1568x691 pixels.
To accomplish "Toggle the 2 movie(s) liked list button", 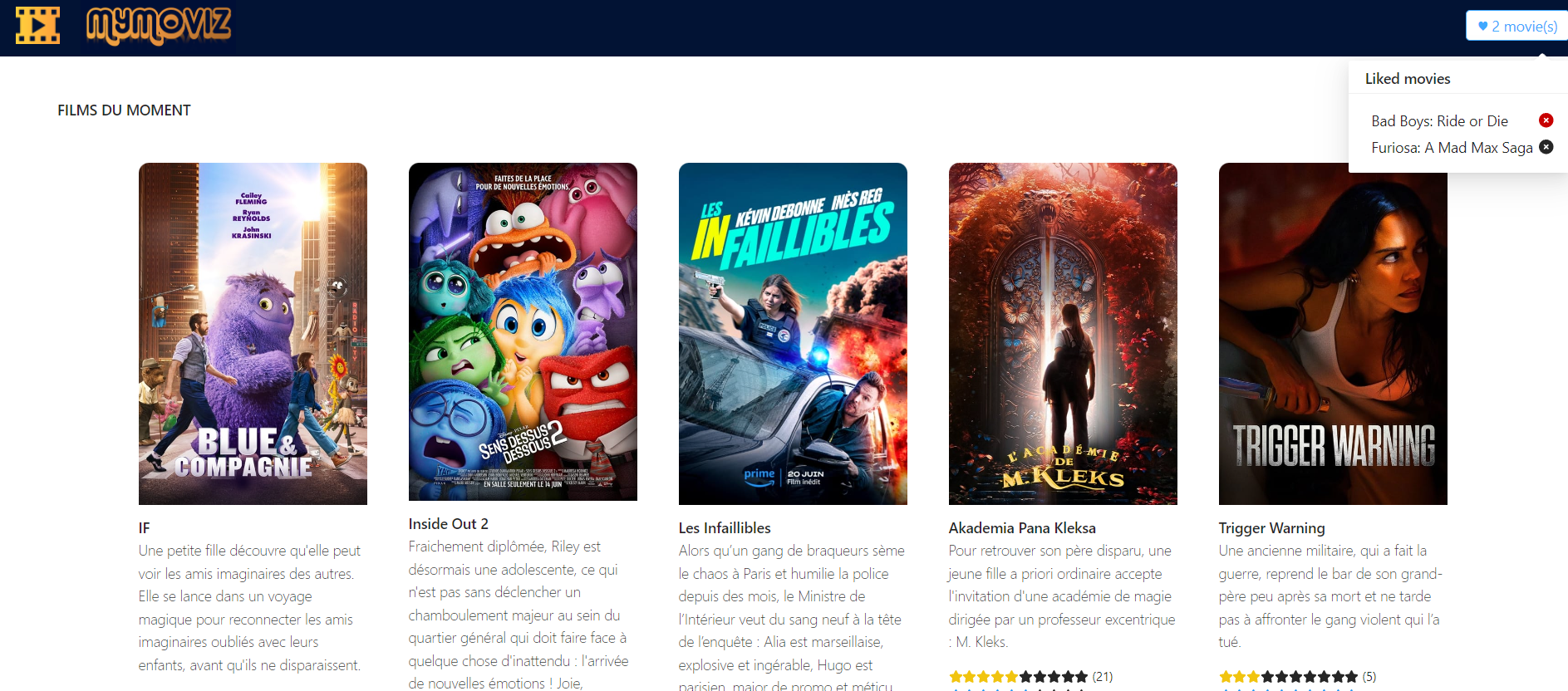I will coord(1516,26).
